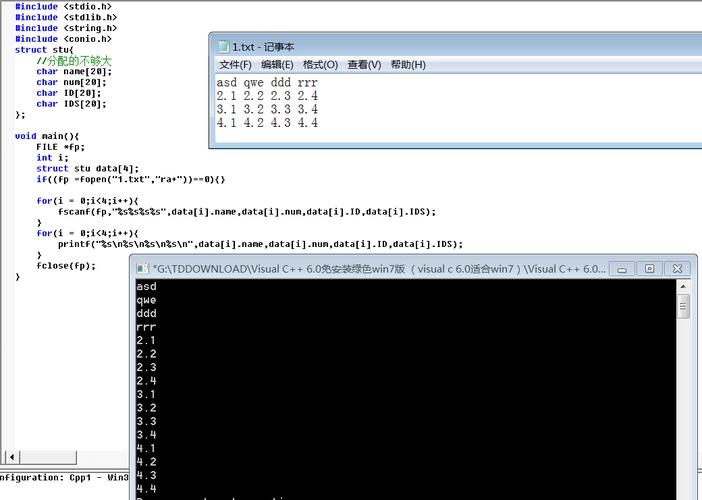Screen dimensions: 702x500
Task: Click the console vertical scrollbar thumb
Action: pos(683,306)
